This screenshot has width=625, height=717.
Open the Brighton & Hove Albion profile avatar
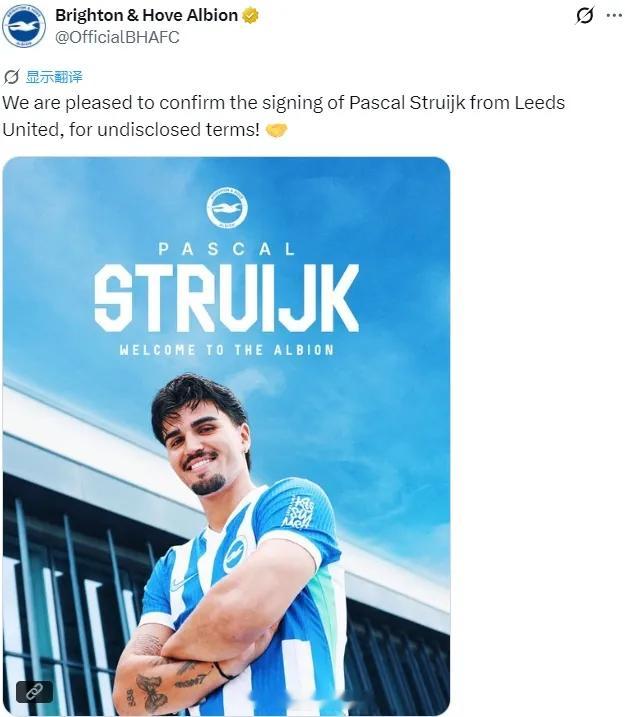point(24,26)
